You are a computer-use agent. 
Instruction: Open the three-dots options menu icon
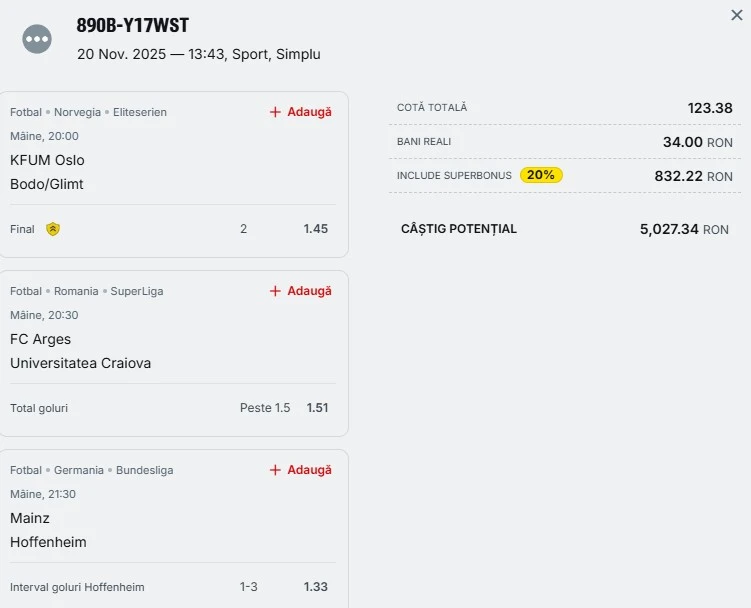click(37, 39)
